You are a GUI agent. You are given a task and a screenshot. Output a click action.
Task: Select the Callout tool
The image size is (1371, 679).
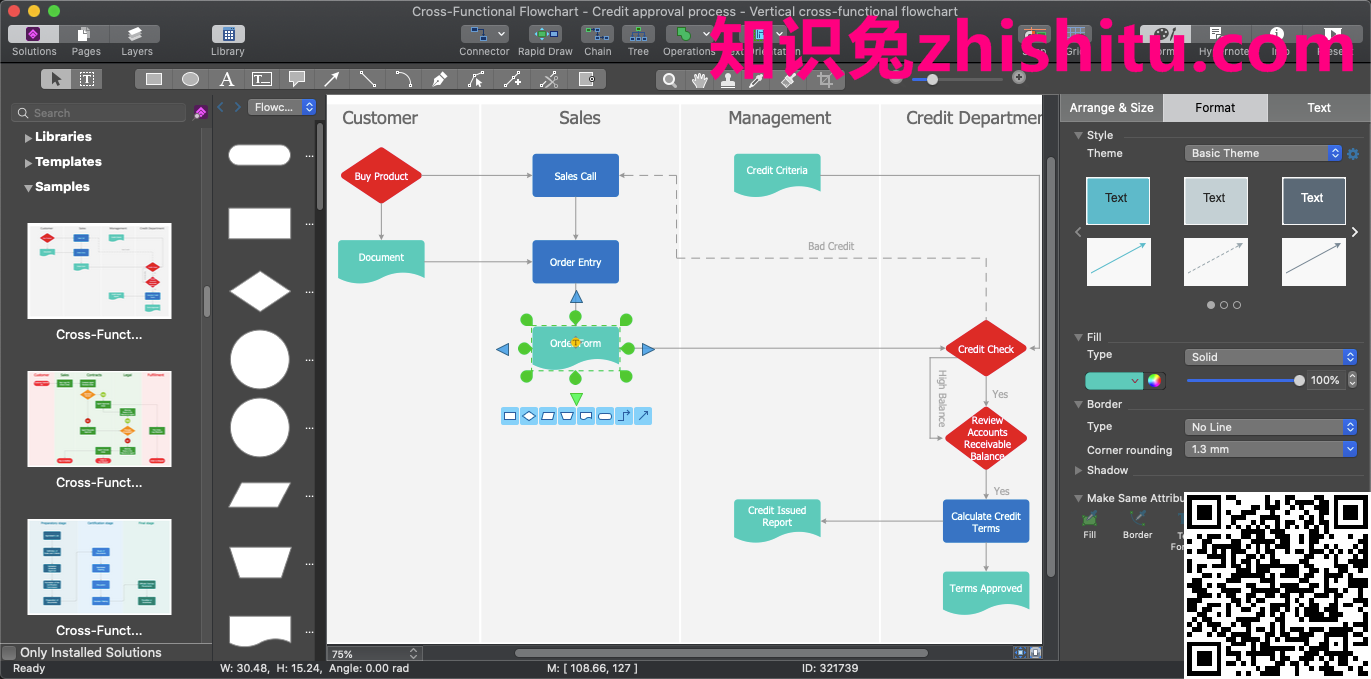pos(297,79)
